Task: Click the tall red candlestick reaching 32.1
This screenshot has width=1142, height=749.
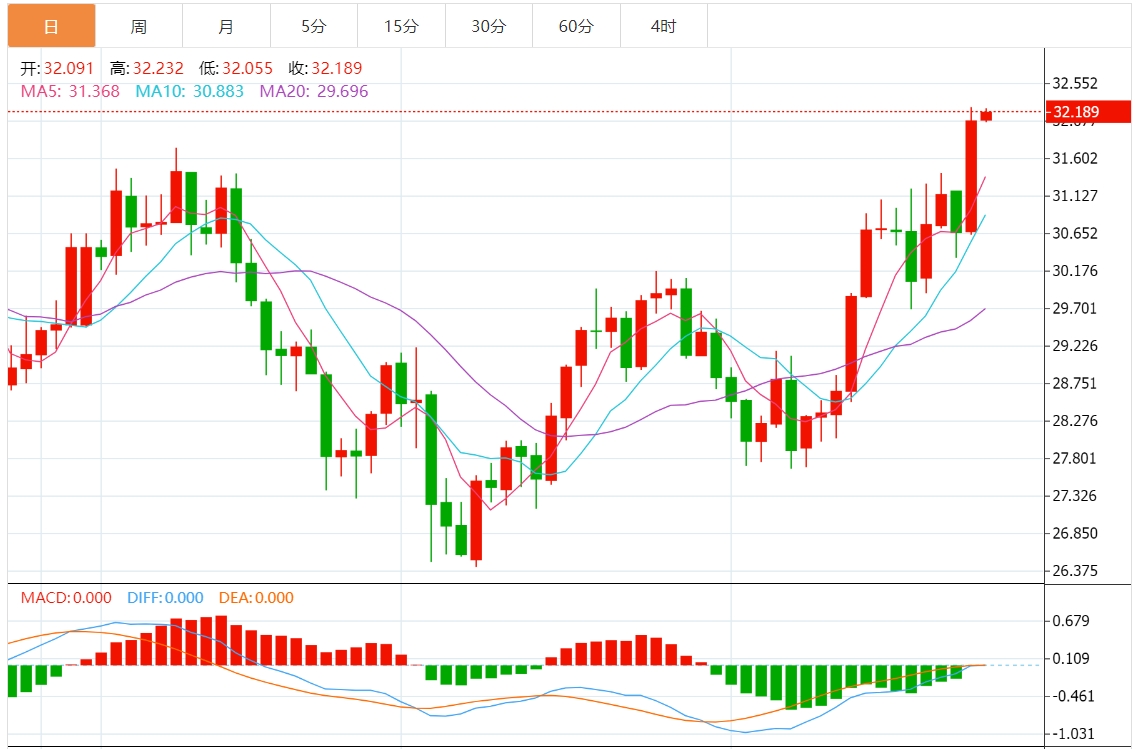Action: pyautogui.click(x=971, y=176)
